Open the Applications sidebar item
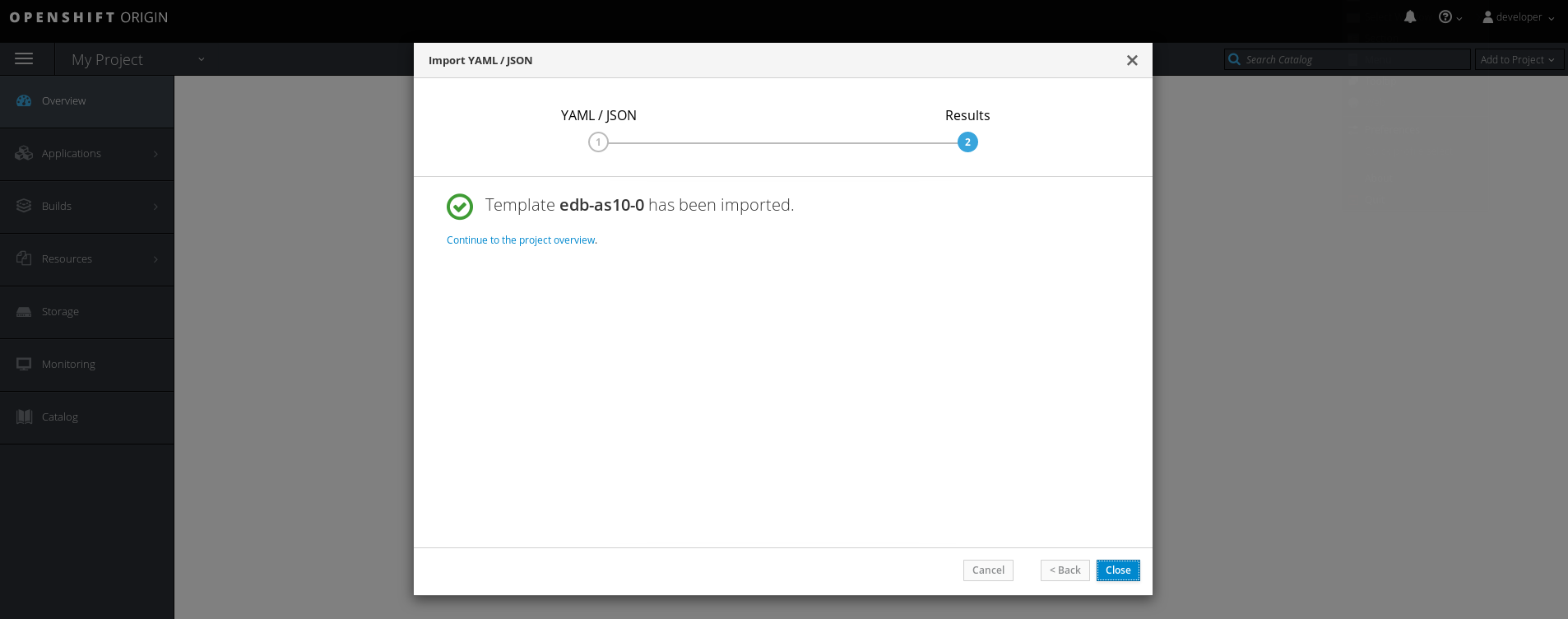Viewport: 1568px width, 619px height. coord(86,154)
